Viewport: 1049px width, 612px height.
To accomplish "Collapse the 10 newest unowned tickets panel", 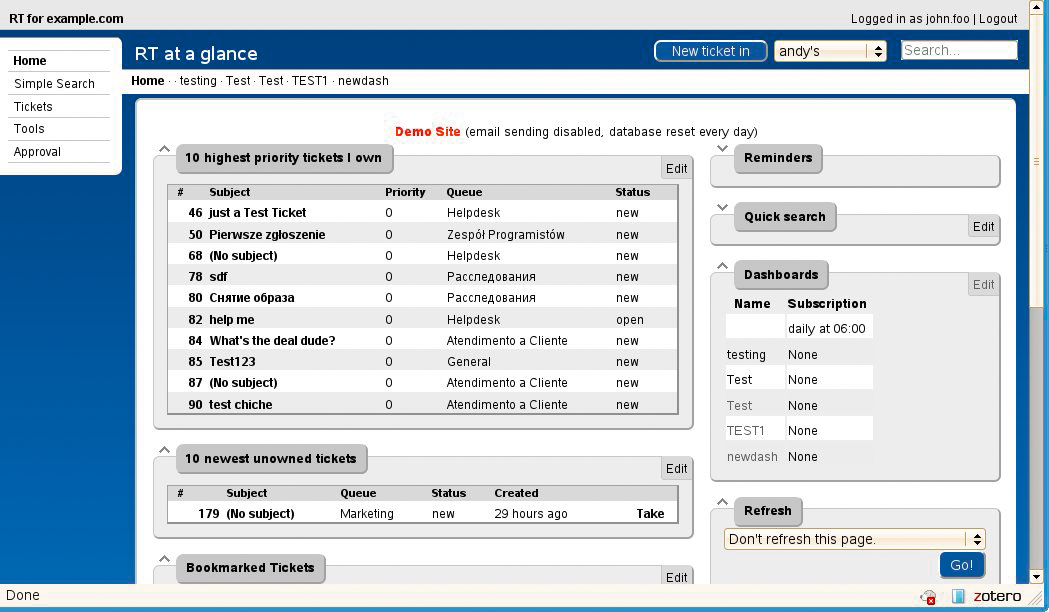I will coord(165,451).
